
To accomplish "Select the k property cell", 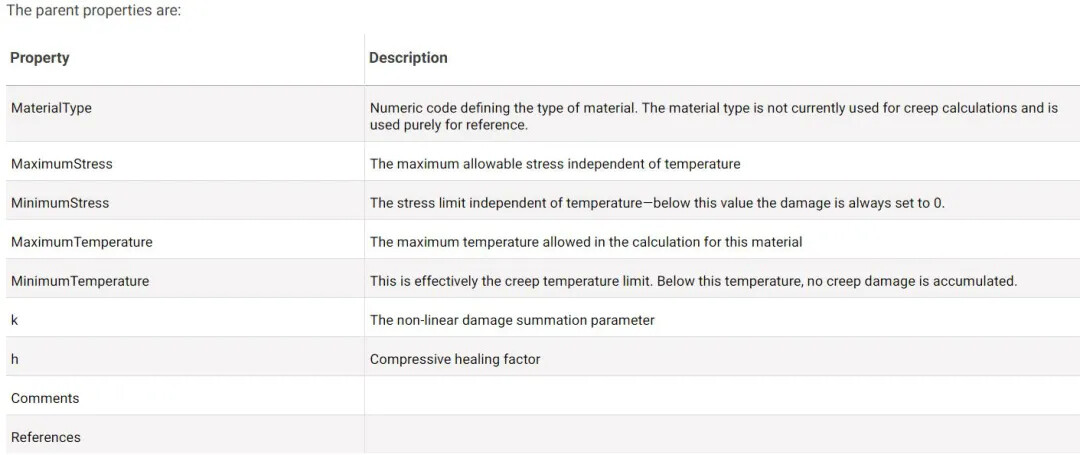I will (x=15, y=320).
